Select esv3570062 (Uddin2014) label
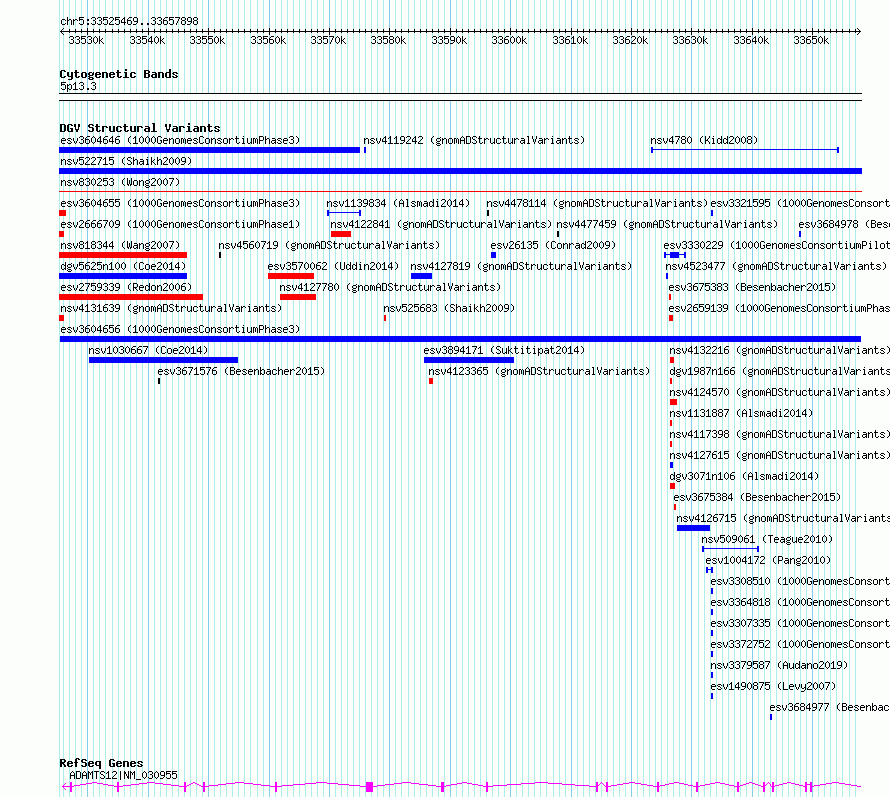 pyautogui.click(x=333, y=266)
